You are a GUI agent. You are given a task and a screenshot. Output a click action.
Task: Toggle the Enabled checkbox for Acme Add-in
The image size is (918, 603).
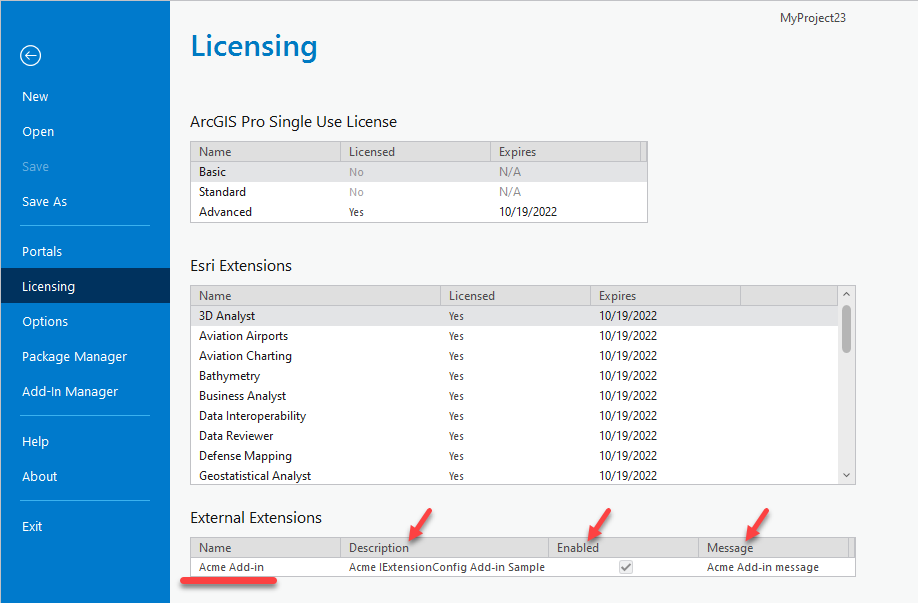pyautogui.click(x=625, y=566)
